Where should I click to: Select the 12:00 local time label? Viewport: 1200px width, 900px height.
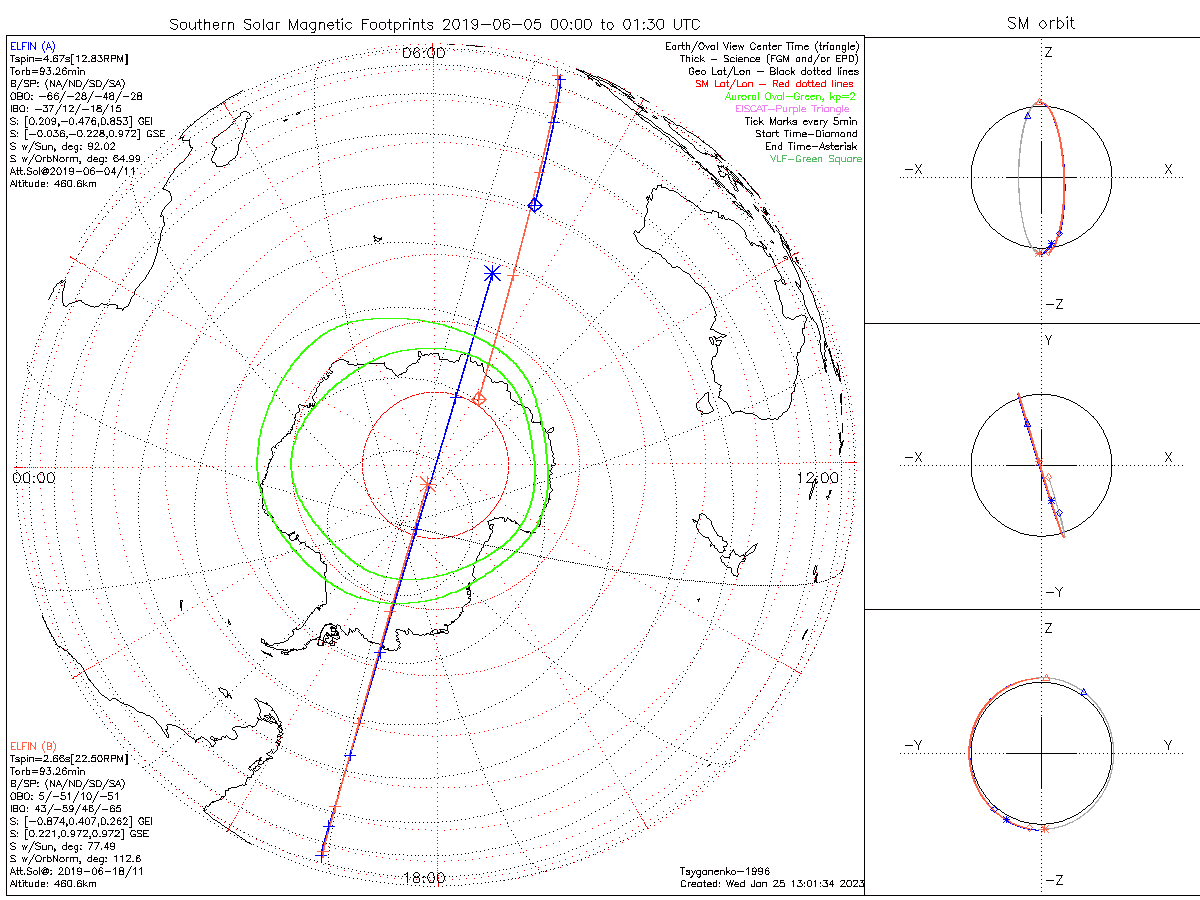coord(817,478)
